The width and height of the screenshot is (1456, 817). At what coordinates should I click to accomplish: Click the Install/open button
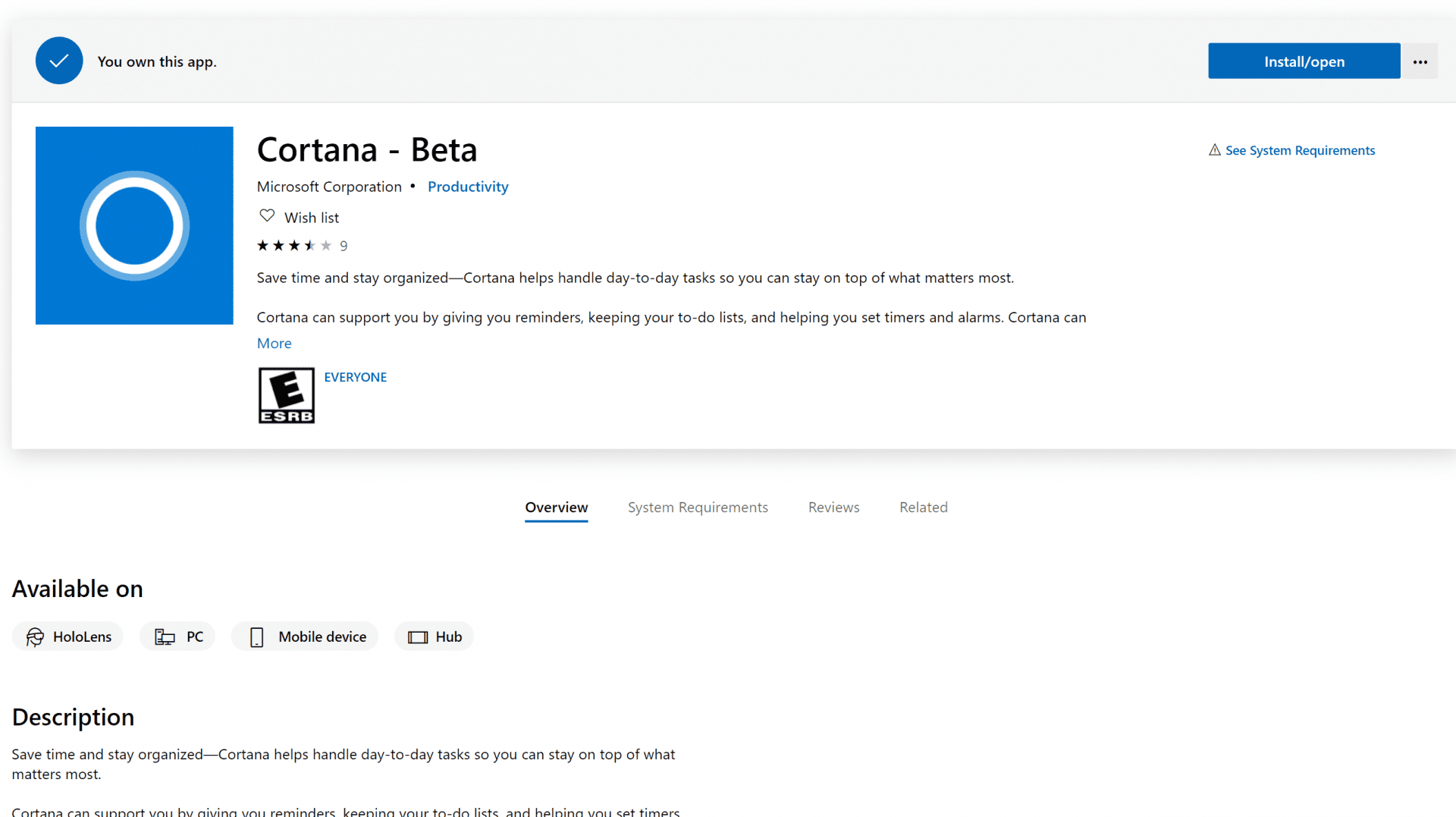tap(1304, 61)
